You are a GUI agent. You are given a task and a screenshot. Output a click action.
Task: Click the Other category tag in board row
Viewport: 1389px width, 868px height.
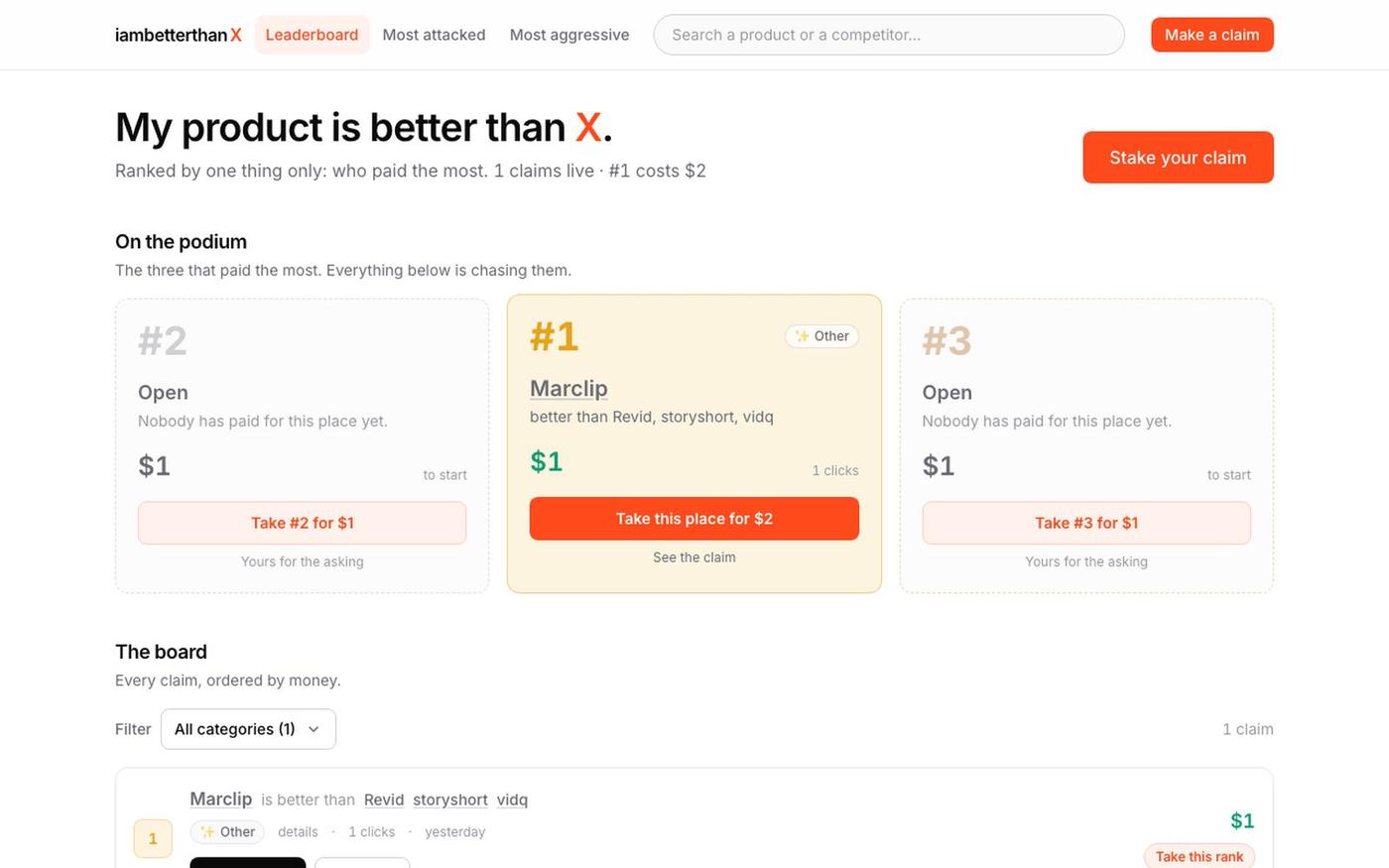tap(227, 832)
